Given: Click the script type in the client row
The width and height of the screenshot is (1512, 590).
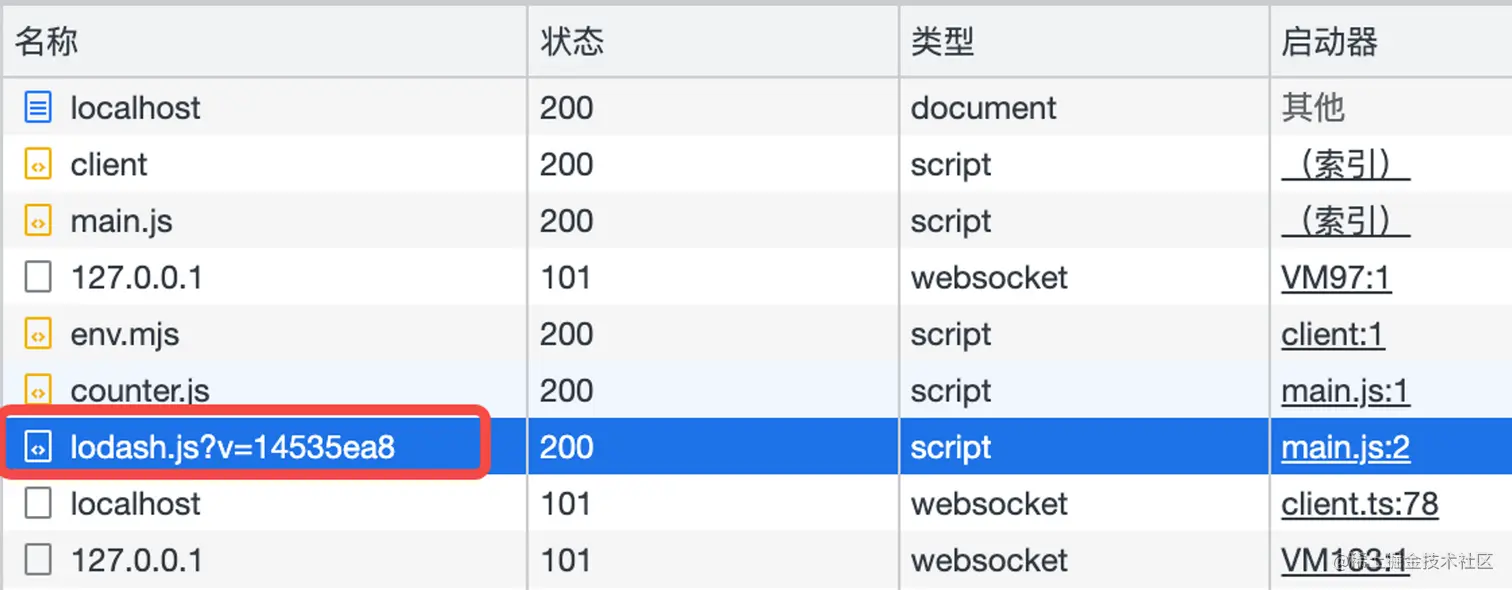Looking at the screenshot, I should click(x=951, y=165).
